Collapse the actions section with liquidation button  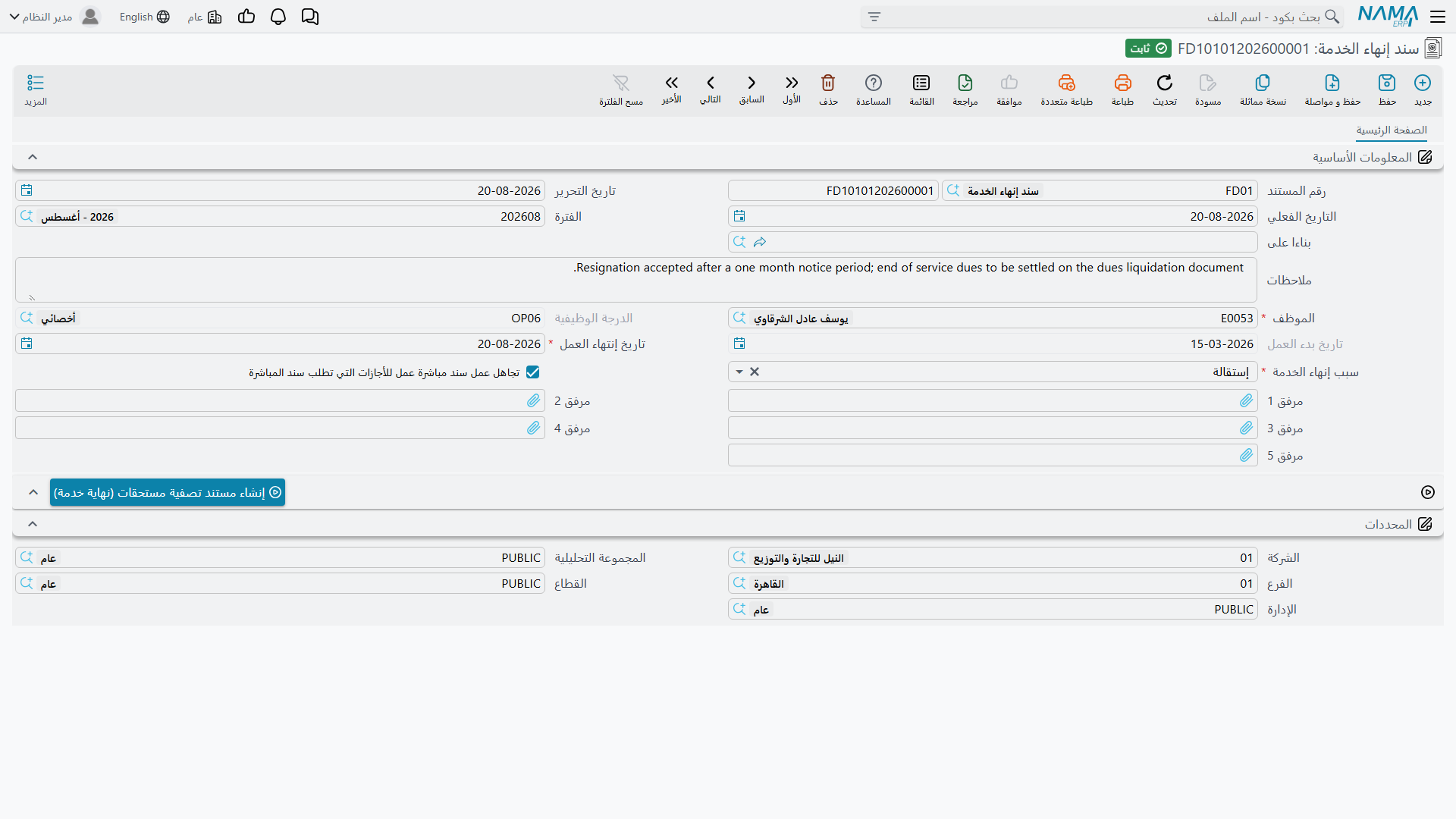point(33,492)
